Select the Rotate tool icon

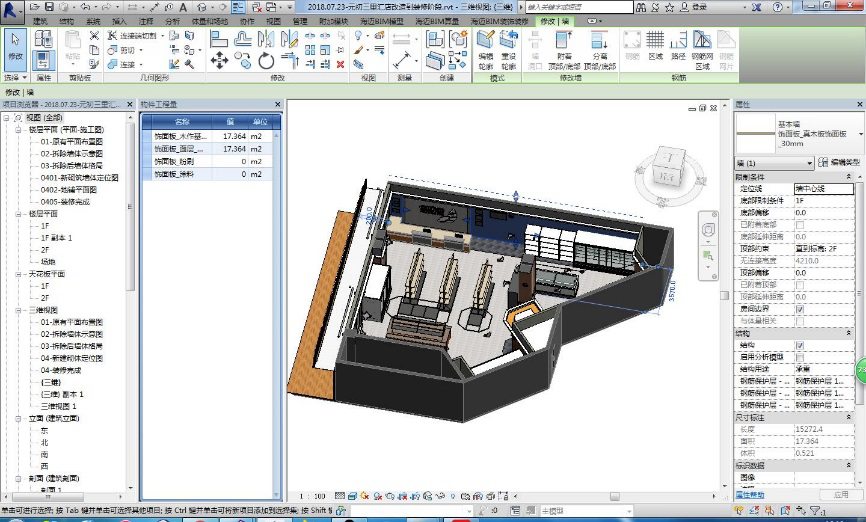pos(266,60)
